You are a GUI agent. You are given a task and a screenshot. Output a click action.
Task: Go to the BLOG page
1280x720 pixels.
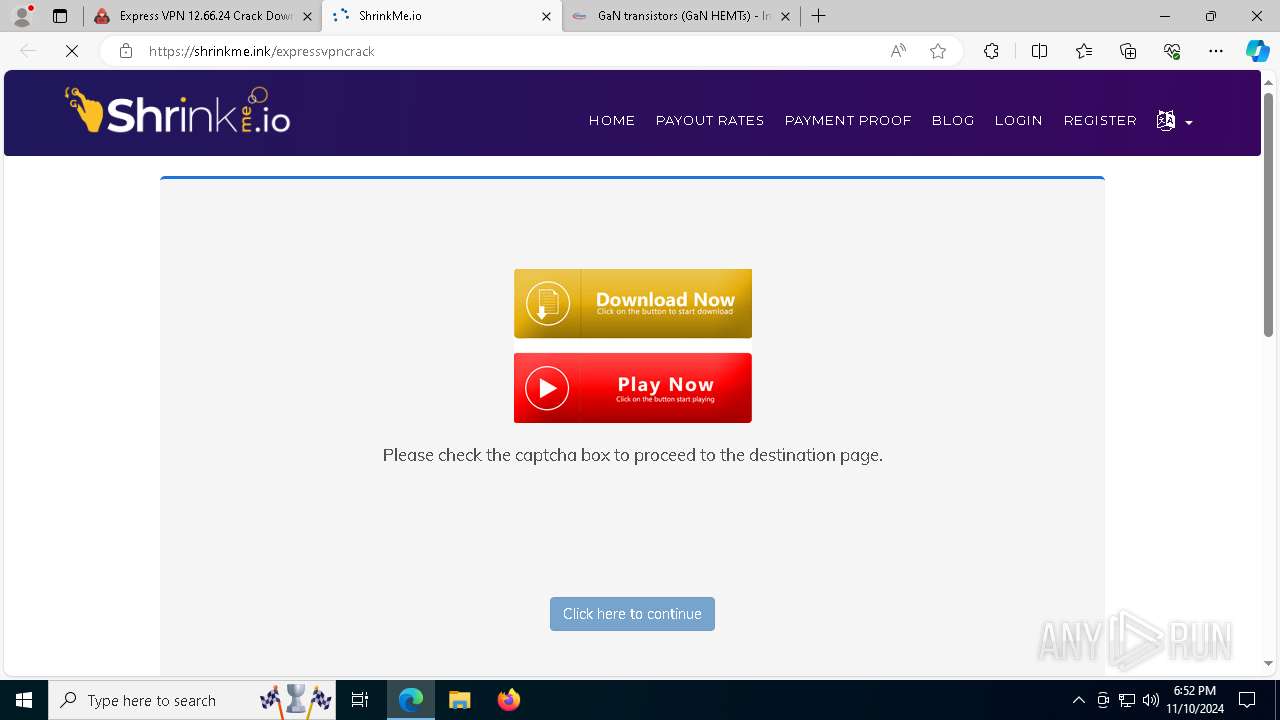tap(953, 120)
